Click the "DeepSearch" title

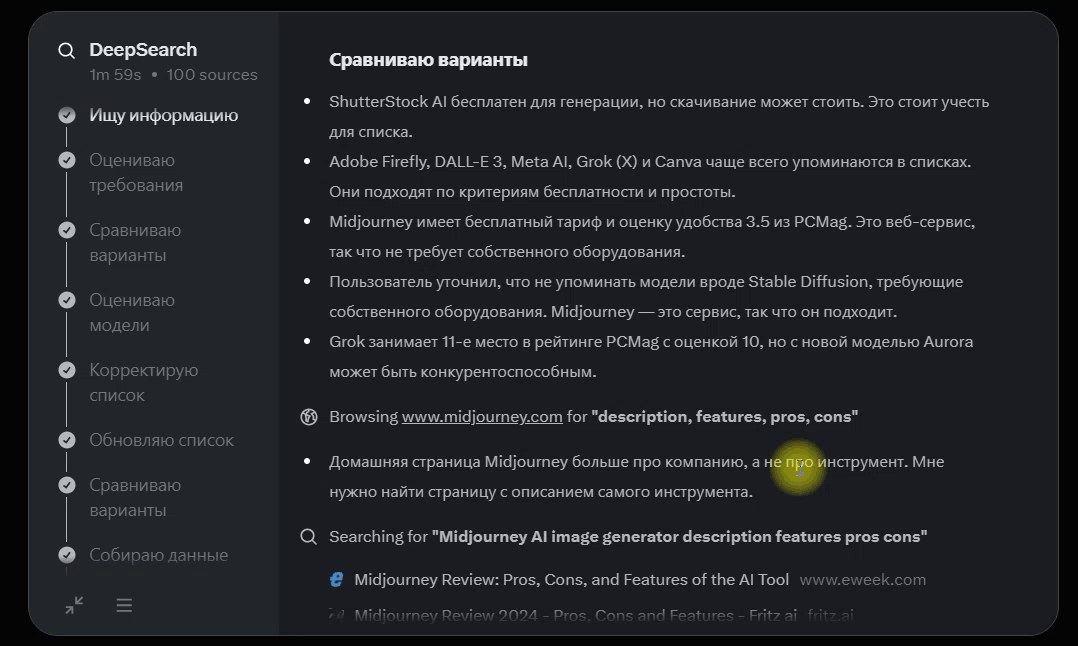[143, 50]
